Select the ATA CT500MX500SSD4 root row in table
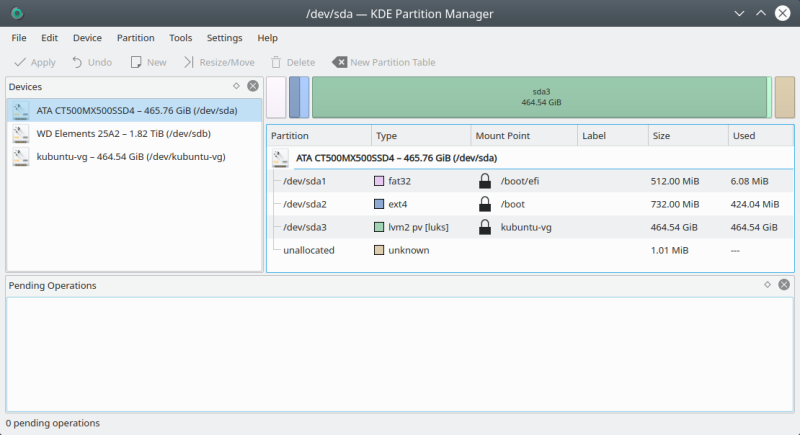The height and width of the screenshot is (435, 800). [x=530, y=158]
